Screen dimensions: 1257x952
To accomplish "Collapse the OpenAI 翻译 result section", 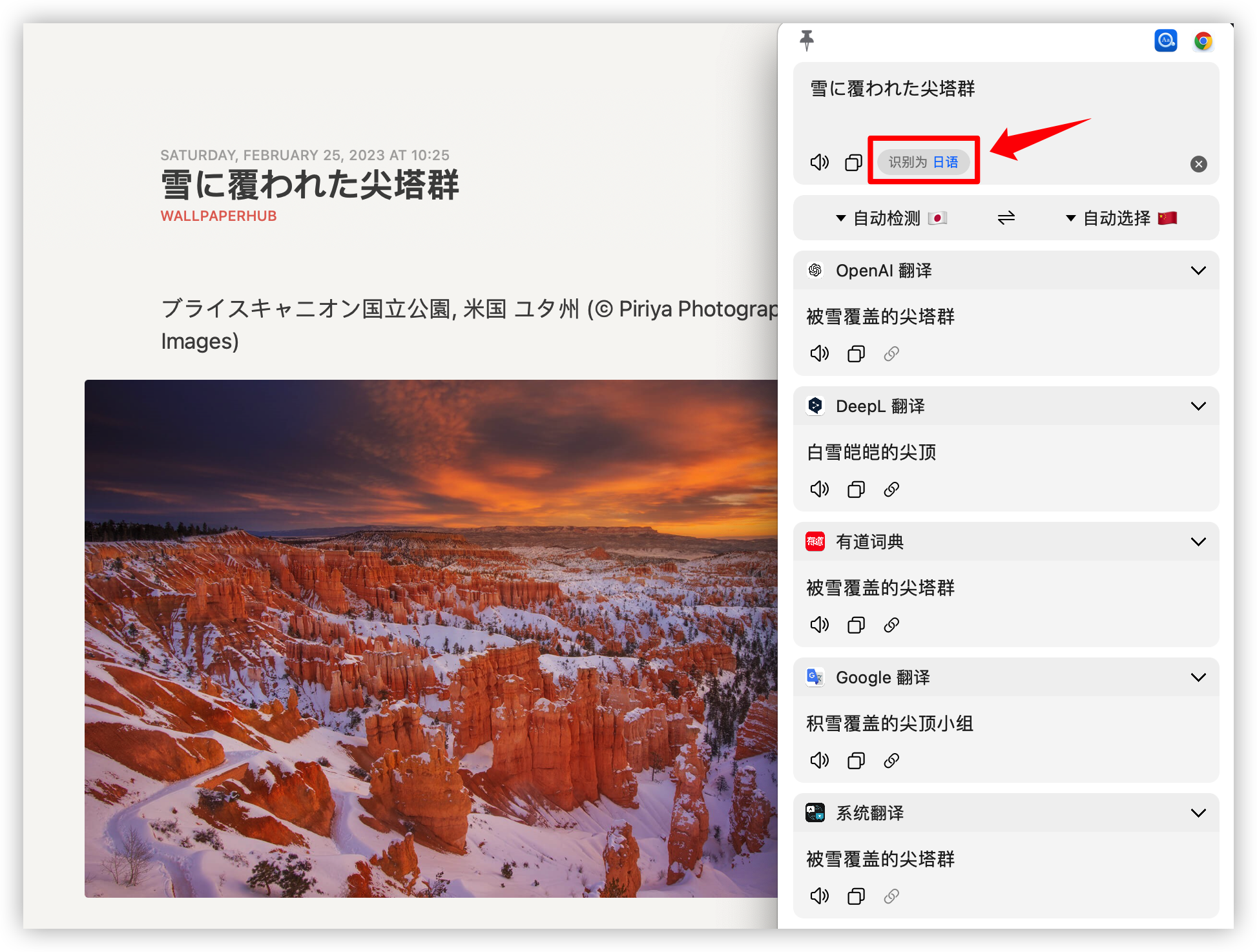I will click(x=1198, y=271).
